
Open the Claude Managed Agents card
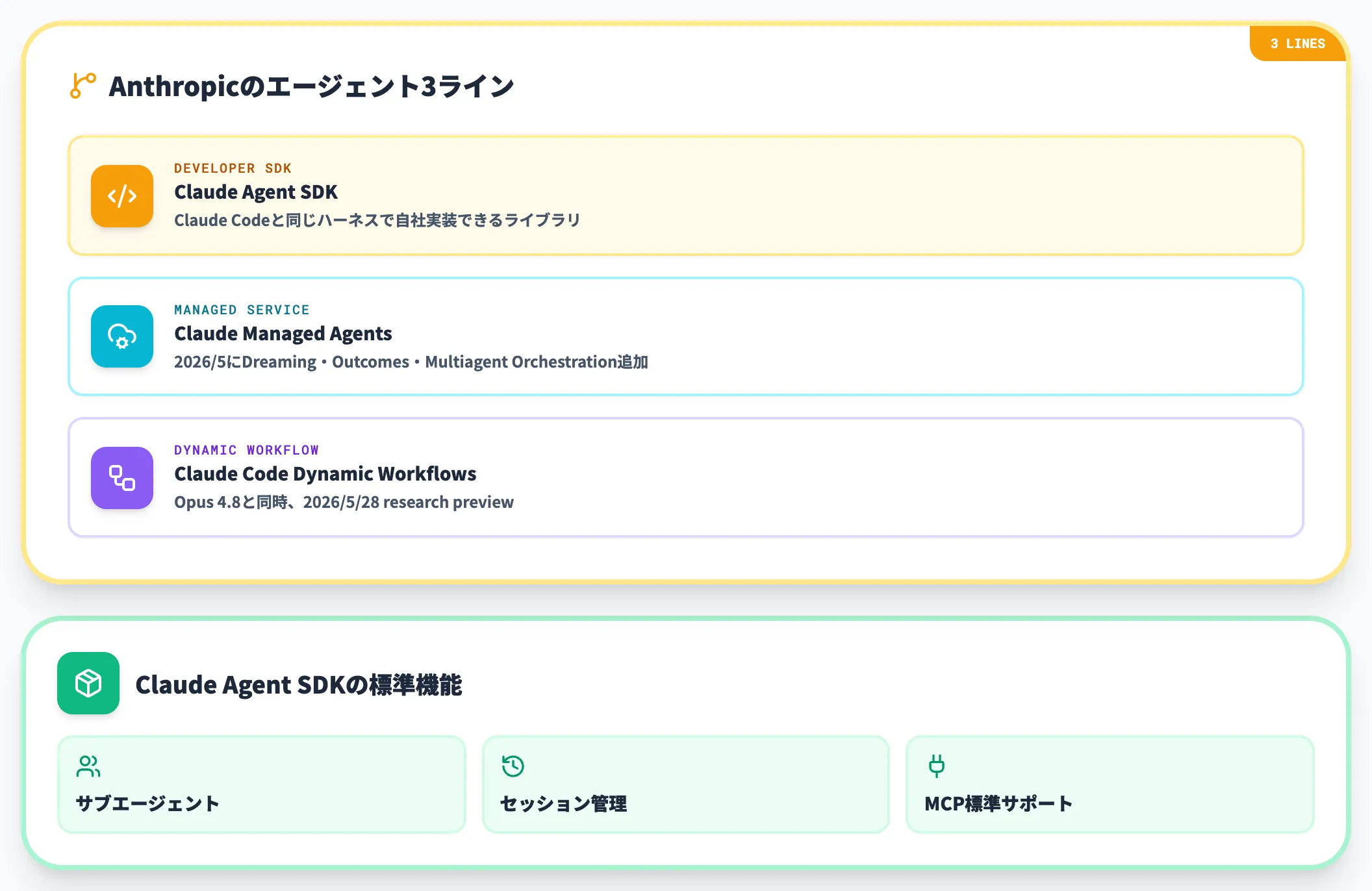point(686,336)
